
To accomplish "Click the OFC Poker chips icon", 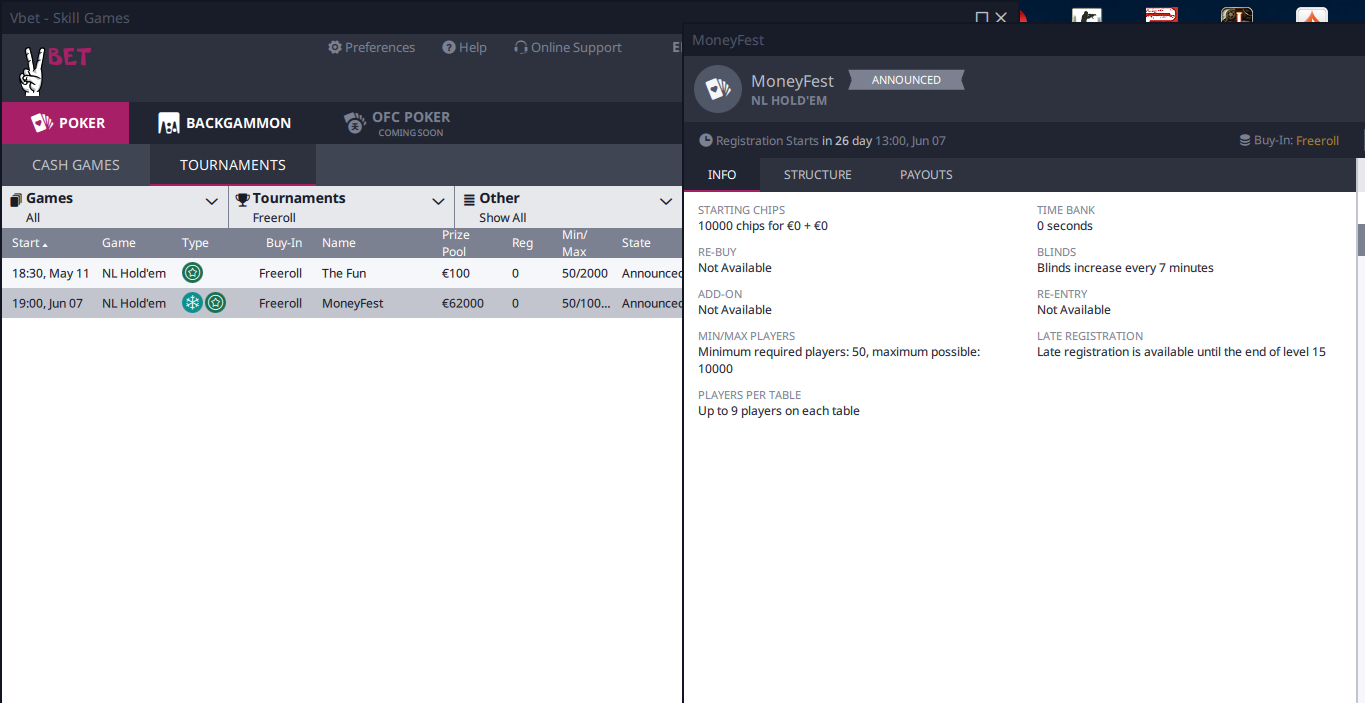I will point(355,123).
